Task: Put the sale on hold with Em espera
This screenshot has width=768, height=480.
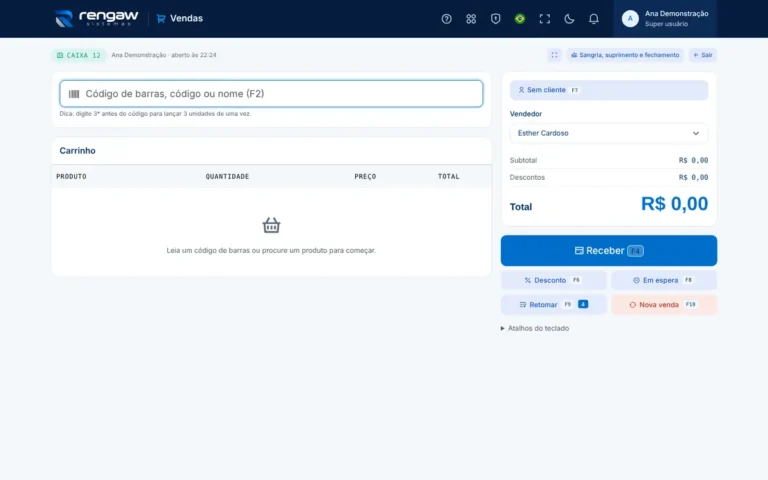Action: tap(664, 280)
